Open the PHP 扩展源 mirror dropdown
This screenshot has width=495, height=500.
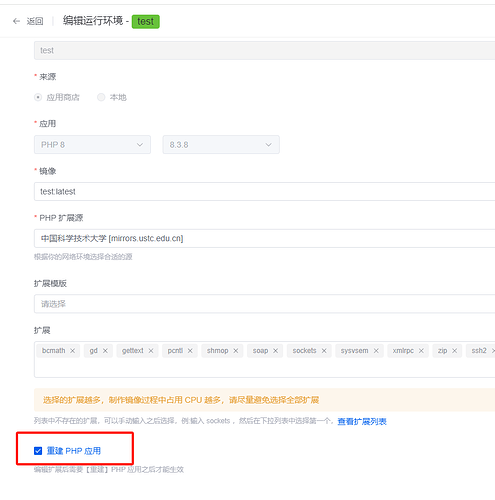coord(264,238)
